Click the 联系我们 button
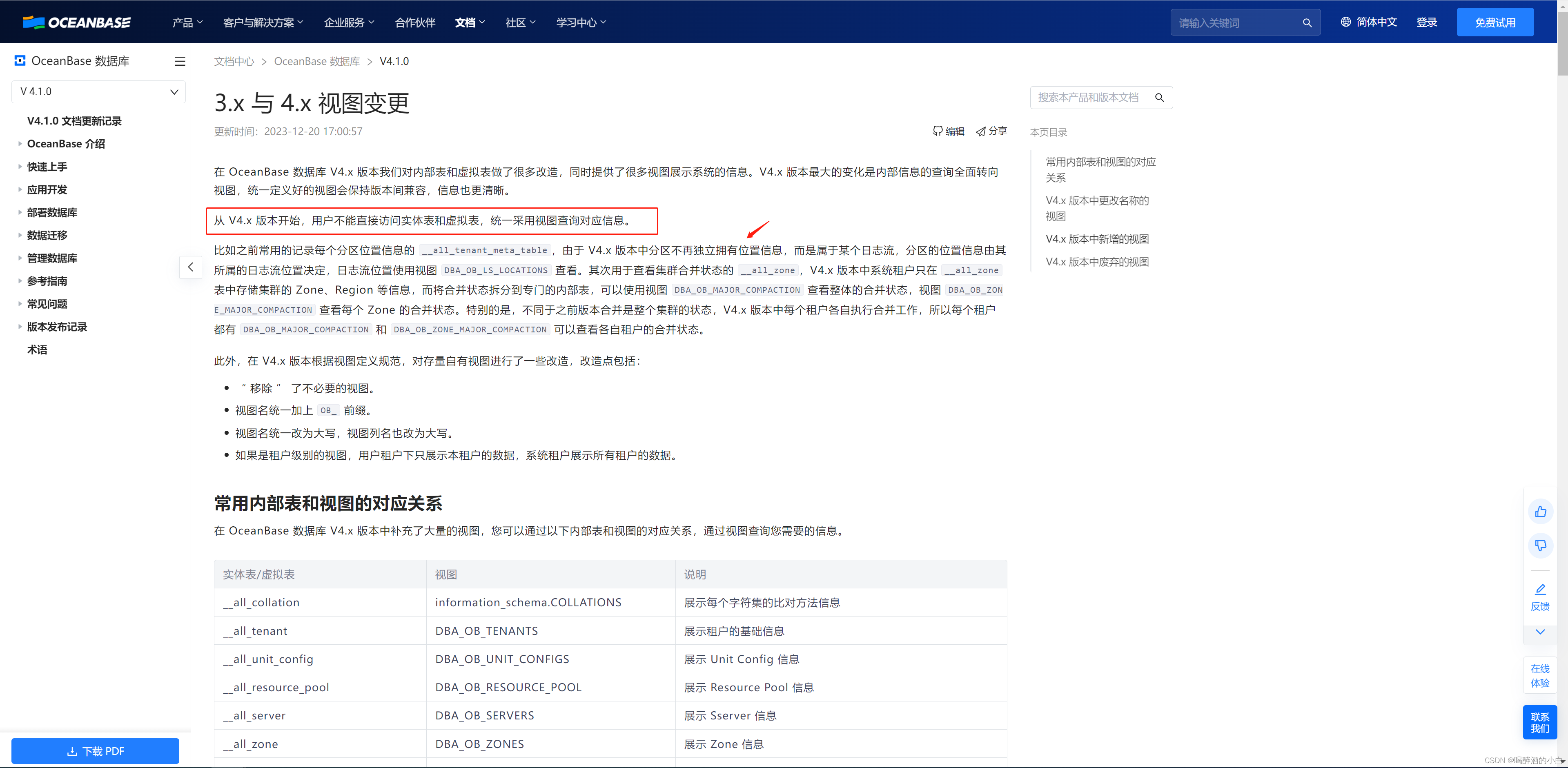The width and height of the screenshot is (1568, 768). point(1540,722)
